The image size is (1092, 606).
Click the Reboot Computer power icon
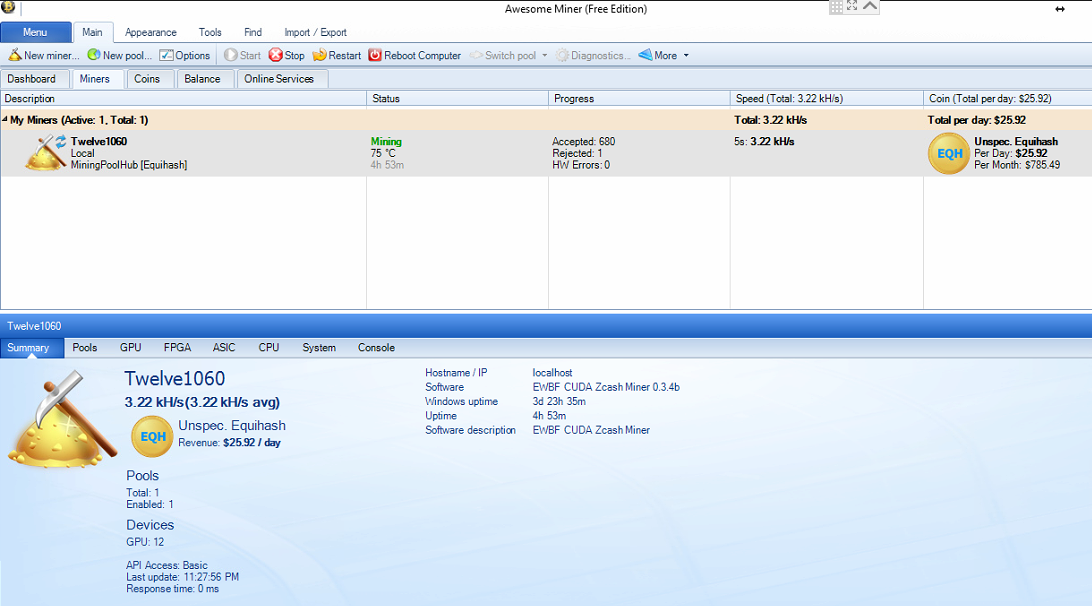[x=376, y=56]
